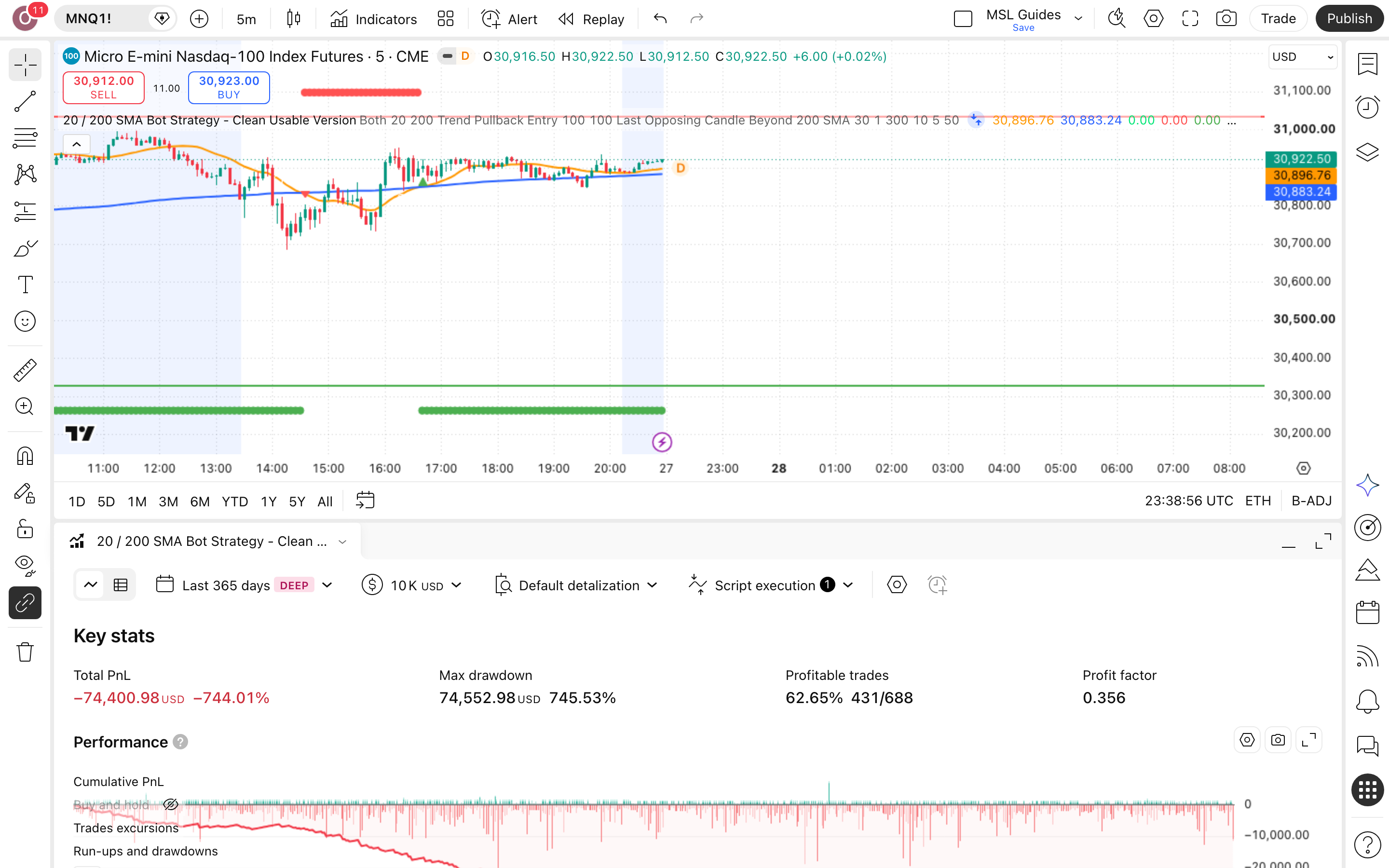Viewport: 1389px width, 868px height.
Task: Show the Buy and Hold series
Action: [x=170, y=804]
